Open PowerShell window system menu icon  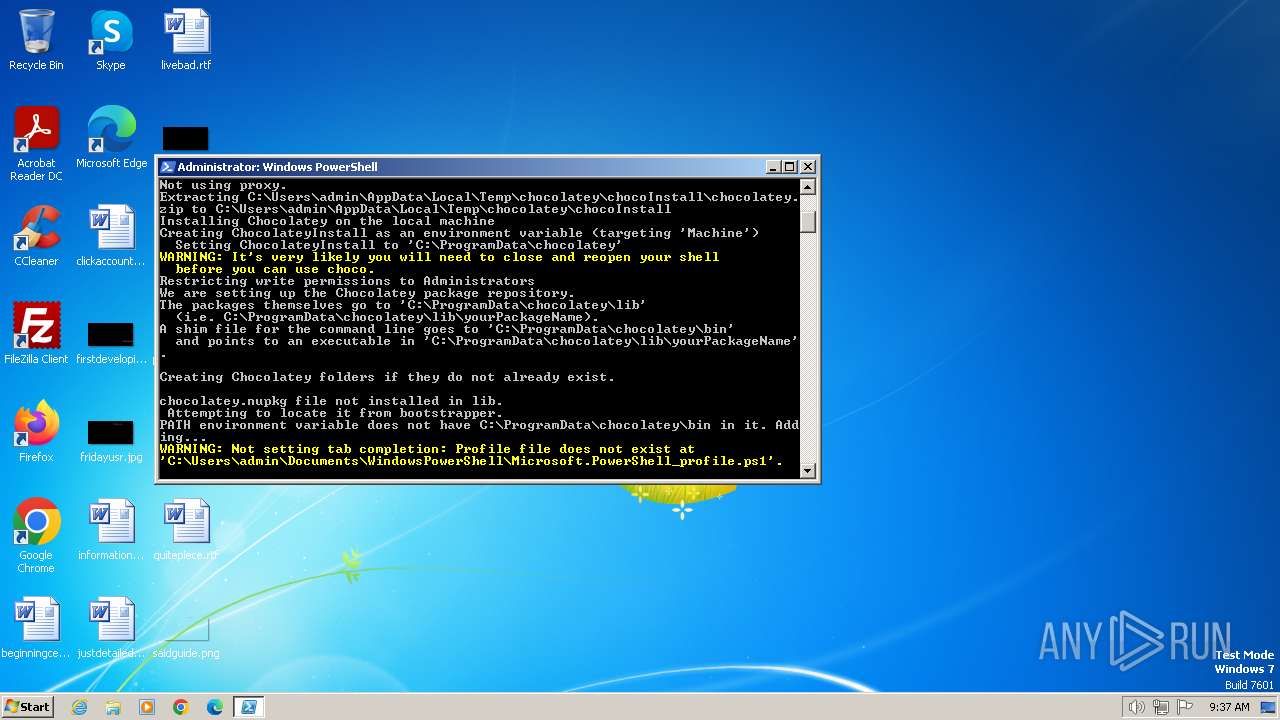tap(168, 167)
